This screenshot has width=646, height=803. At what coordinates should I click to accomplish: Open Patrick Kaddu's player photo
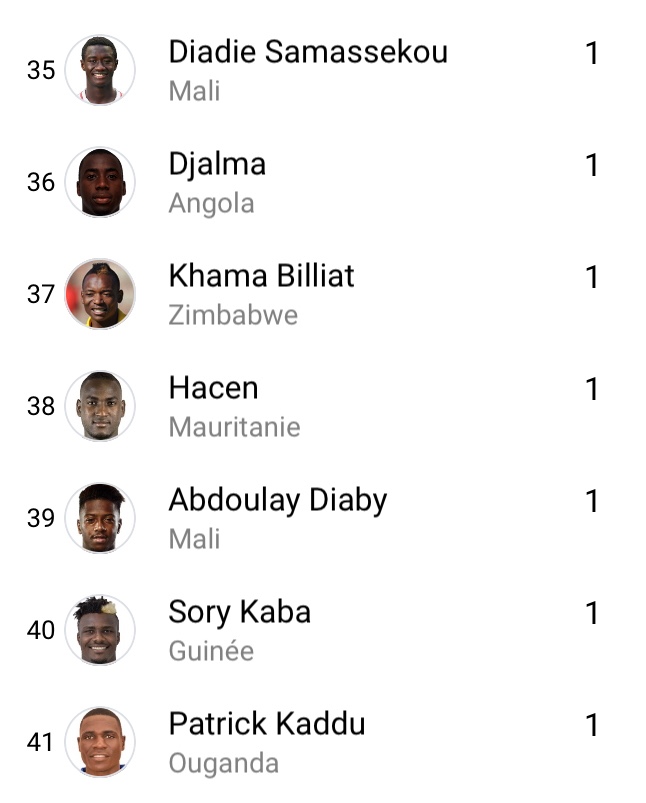point(100,742)
